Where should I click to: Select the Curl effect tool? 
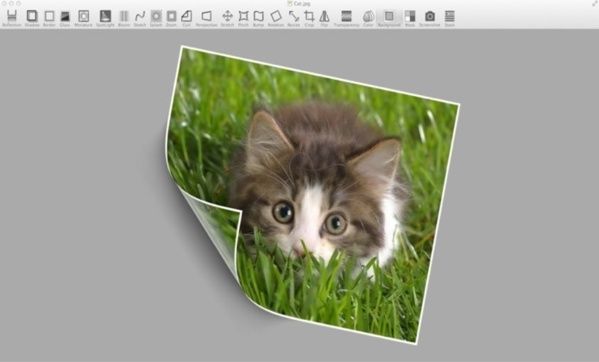(186, 18)
